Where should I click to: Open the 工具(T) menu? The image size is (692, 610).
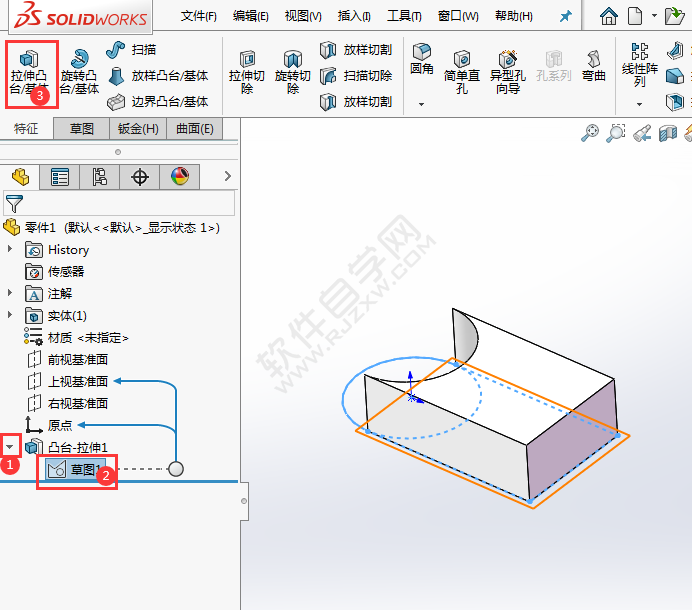click(404, 16)
